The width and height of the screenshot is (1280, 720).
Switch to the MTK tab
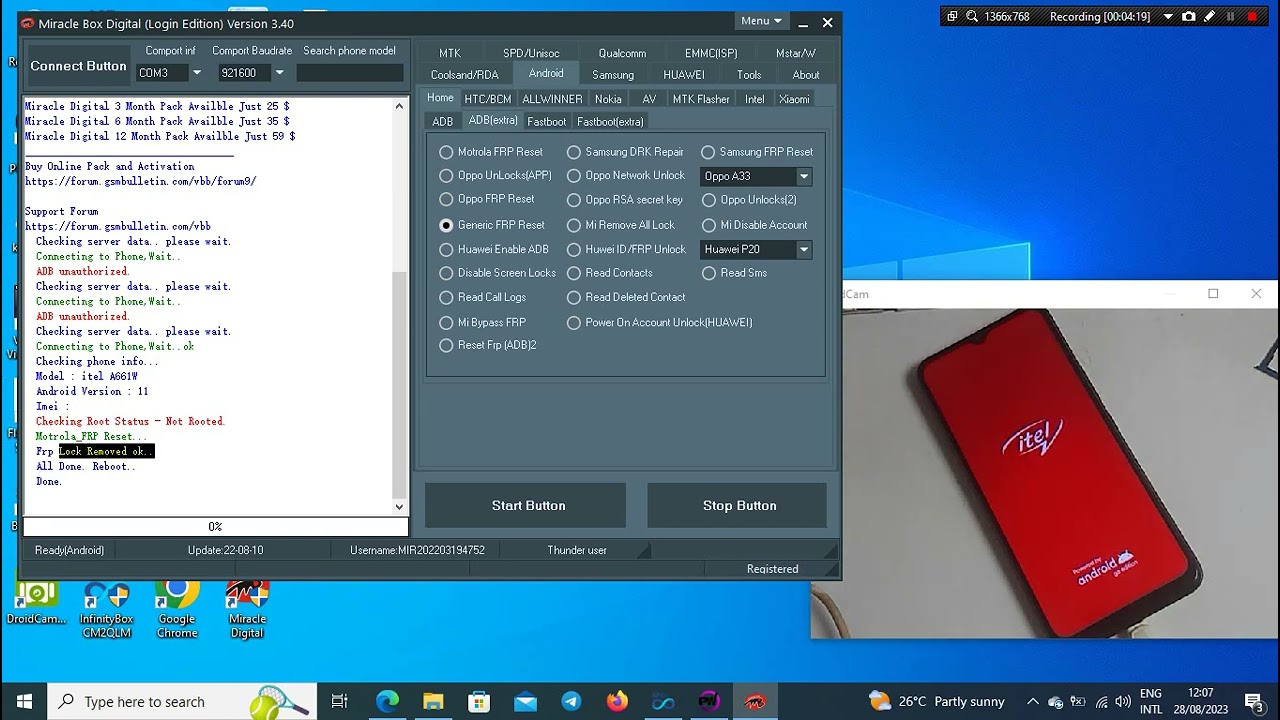coord(450,53)
